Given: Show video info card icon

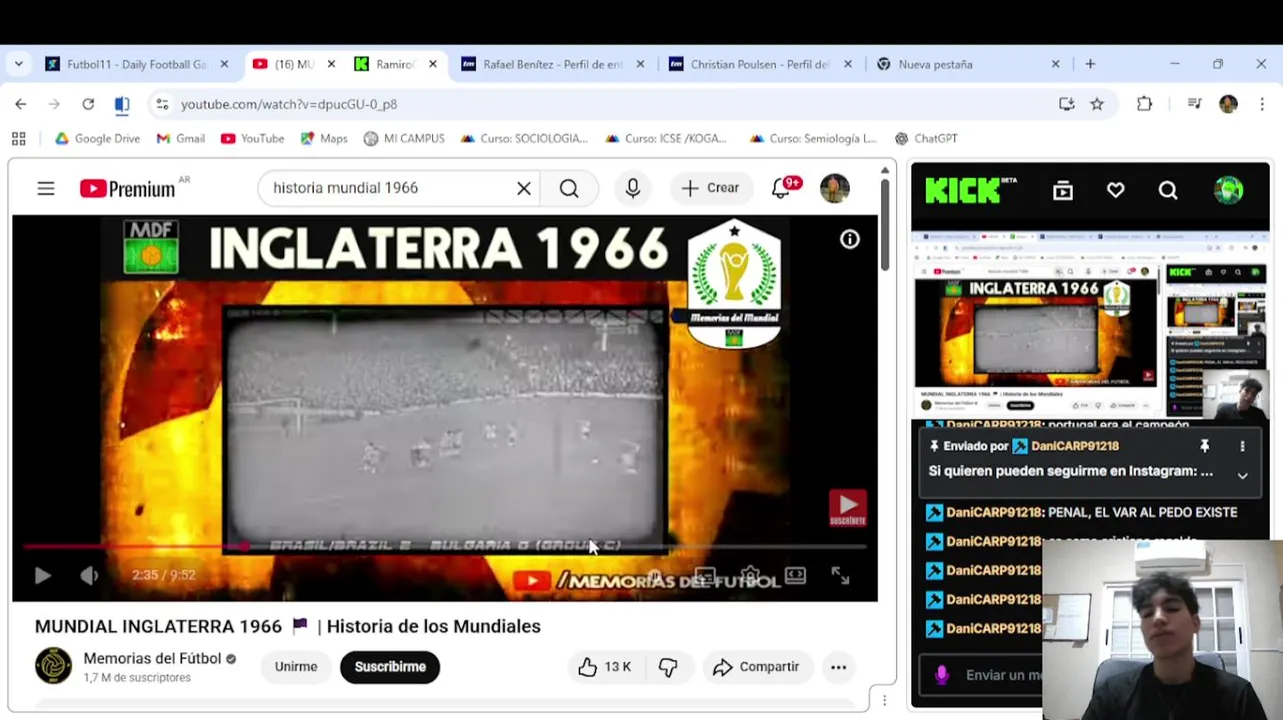Looking at the screenshot, I should pyautogui.click(x=849, y=240).
